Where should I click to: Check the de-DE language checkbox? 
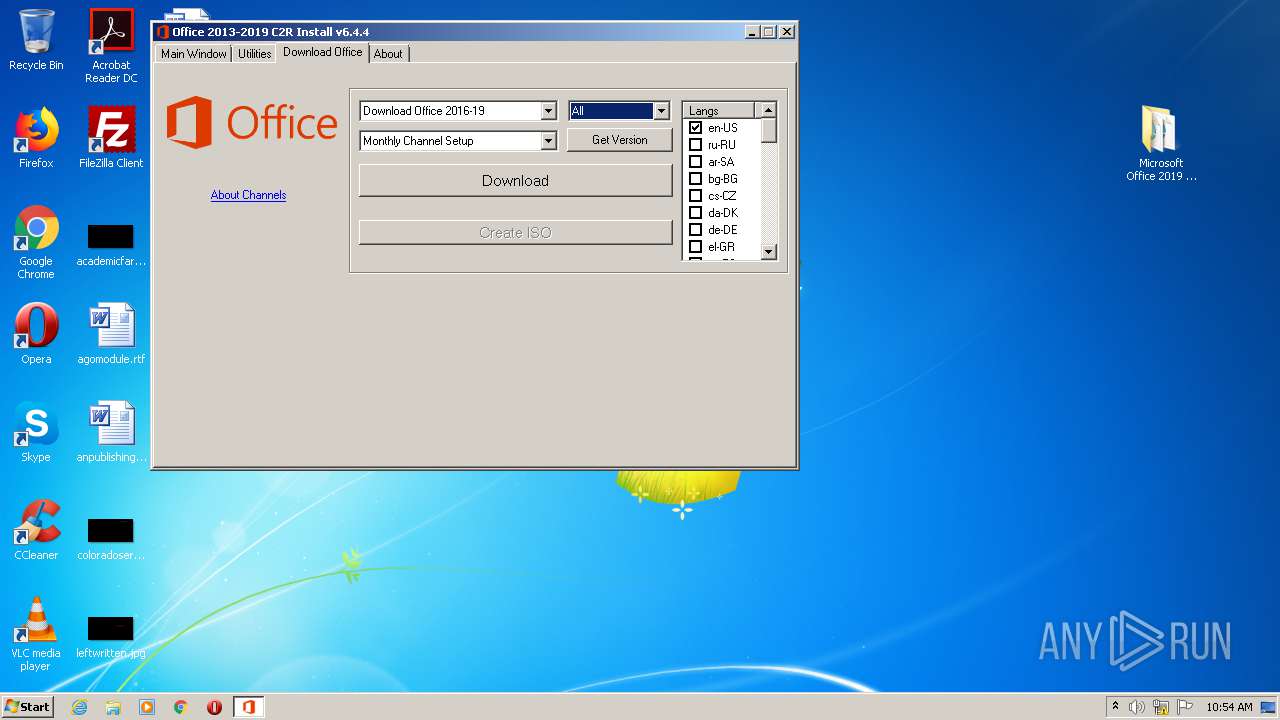click(696, 230)
